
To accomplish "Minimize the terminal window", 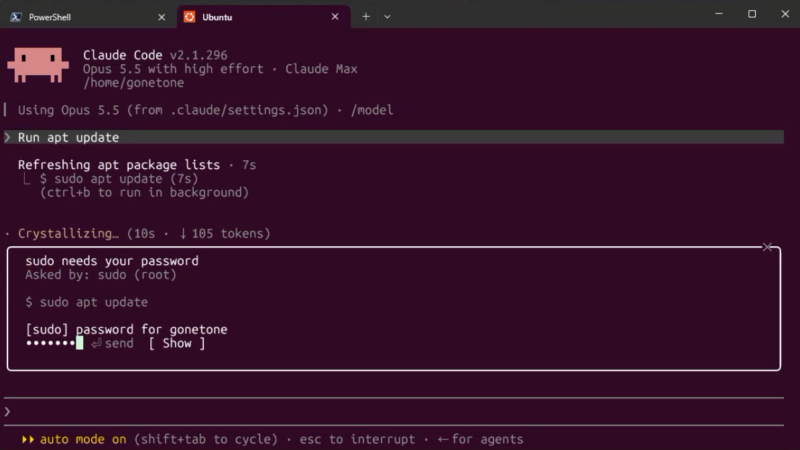I will tap(719, 14).
